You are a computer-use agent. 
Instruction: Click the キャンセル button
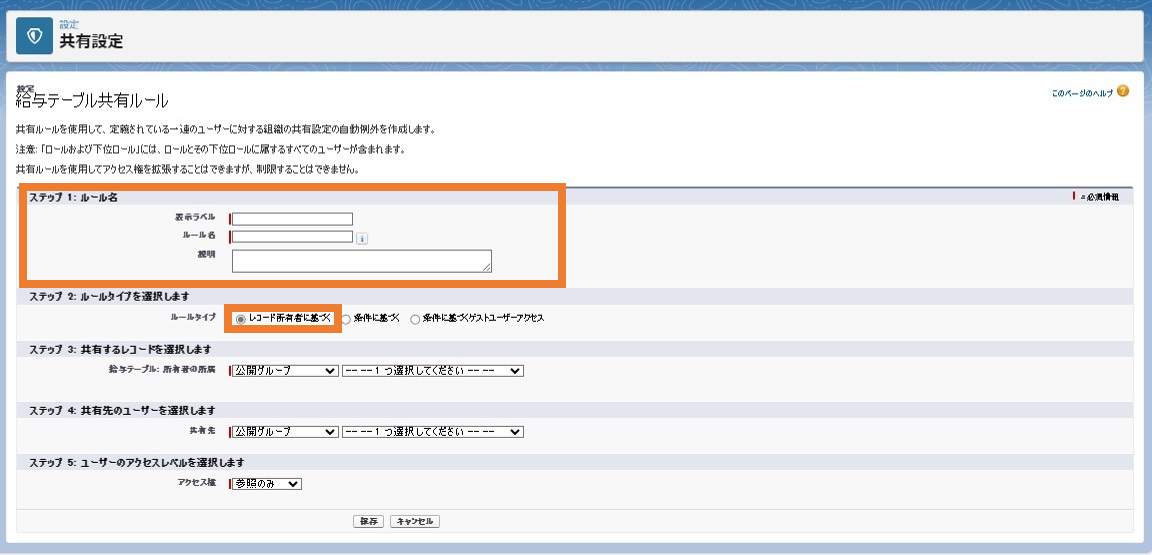coord(415,521)
